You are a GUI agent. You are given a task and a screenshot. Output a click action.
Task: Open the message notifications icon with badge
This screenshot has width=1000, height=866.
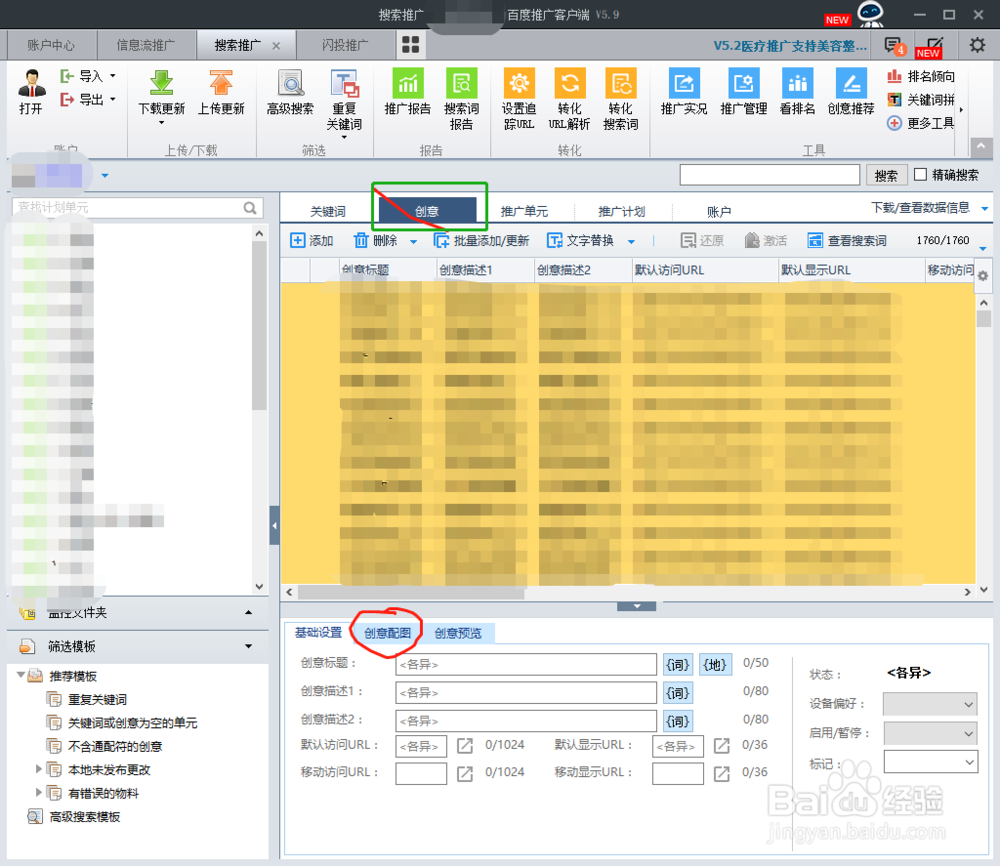(x=894, y=45)
